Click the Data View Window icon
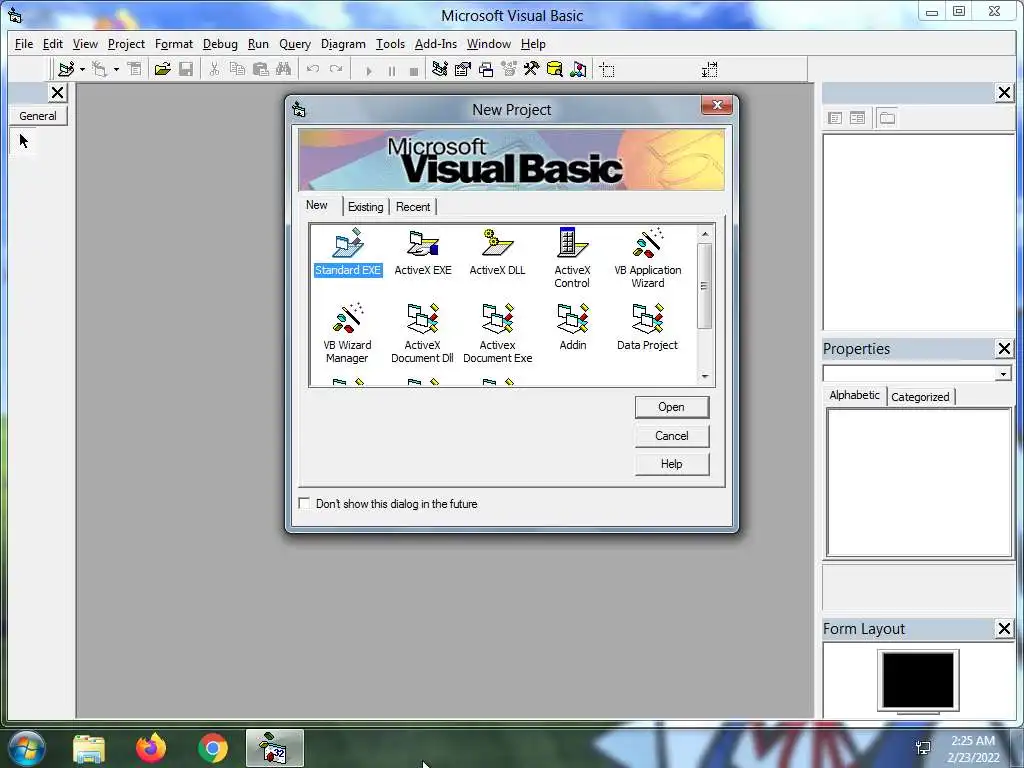The height and width of the screenshot is (768, 1024). point(554,69)
